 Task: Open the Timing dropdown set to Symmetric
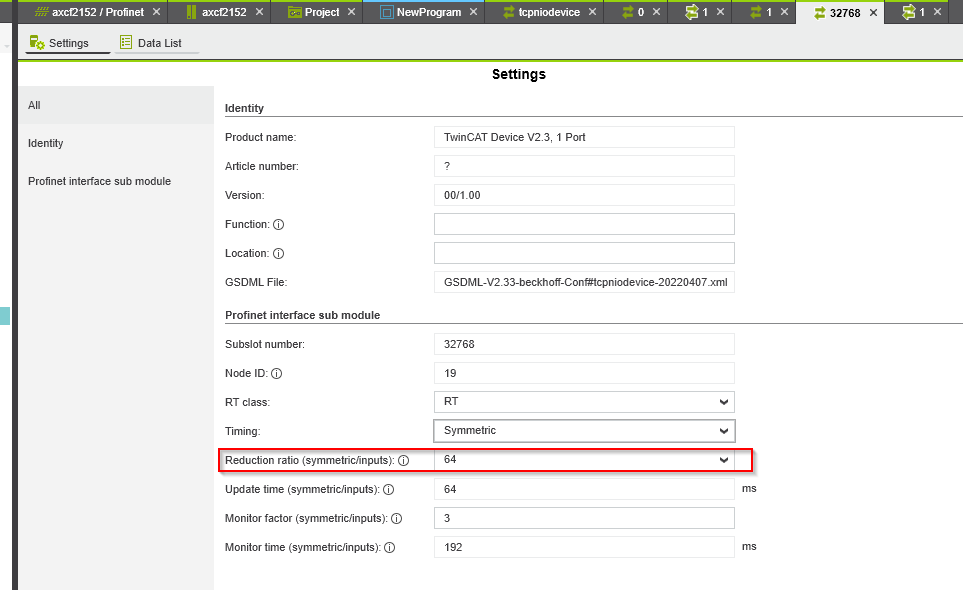[584, 431]
